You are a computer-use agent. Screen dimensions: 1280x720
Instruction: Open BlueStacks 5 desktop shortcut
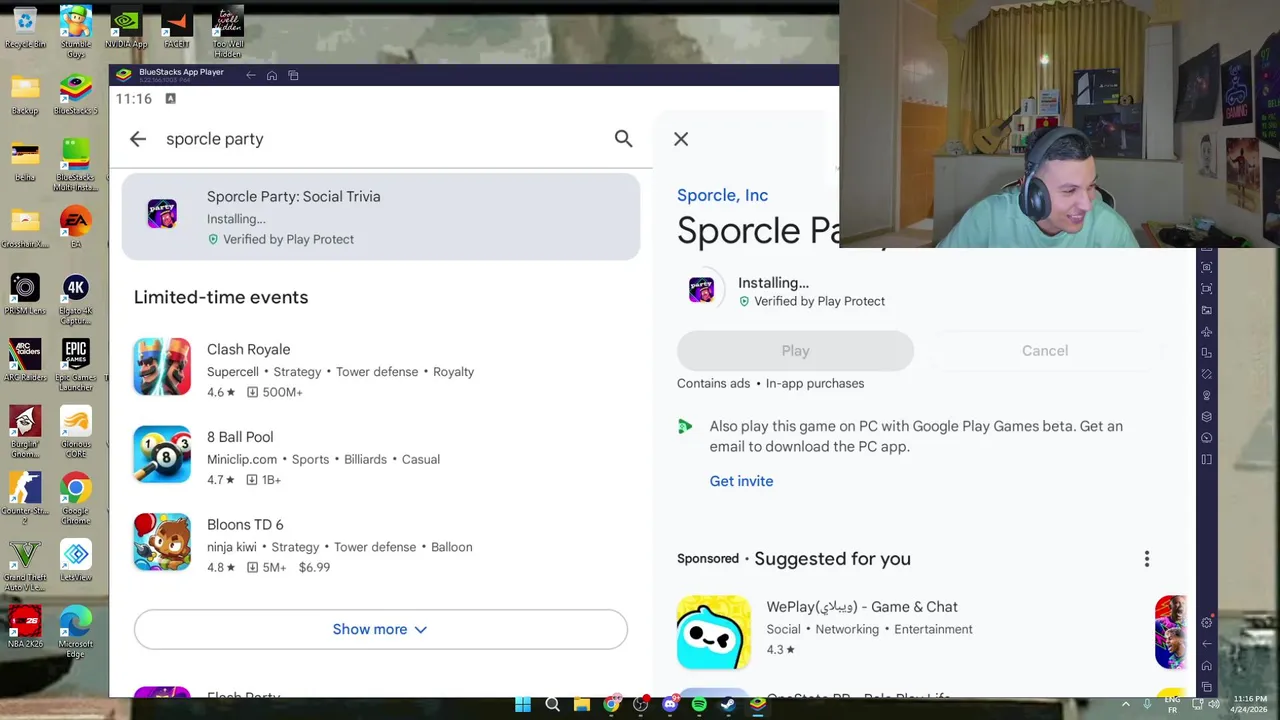pos(76,95)
